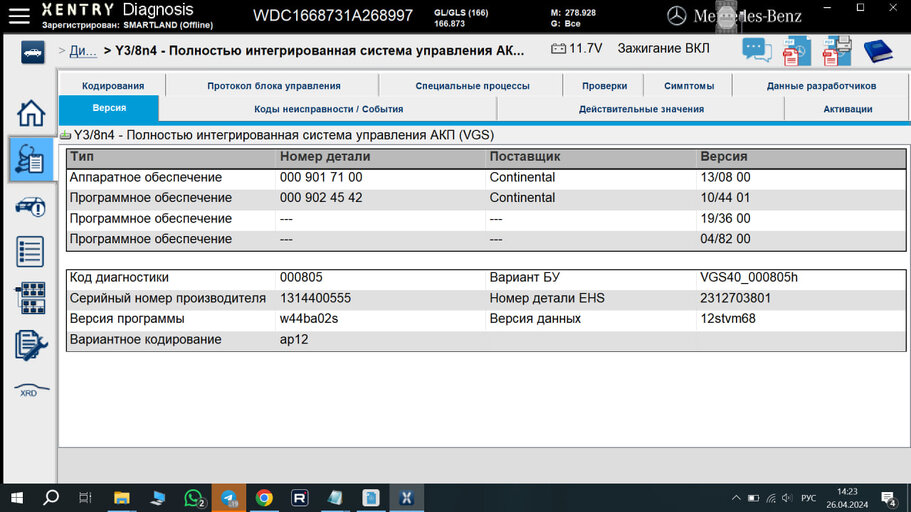The width and height of the screenshot is (911, 512).
Task: Go to the Home sidebar icon
Action: tap(30, 113)
